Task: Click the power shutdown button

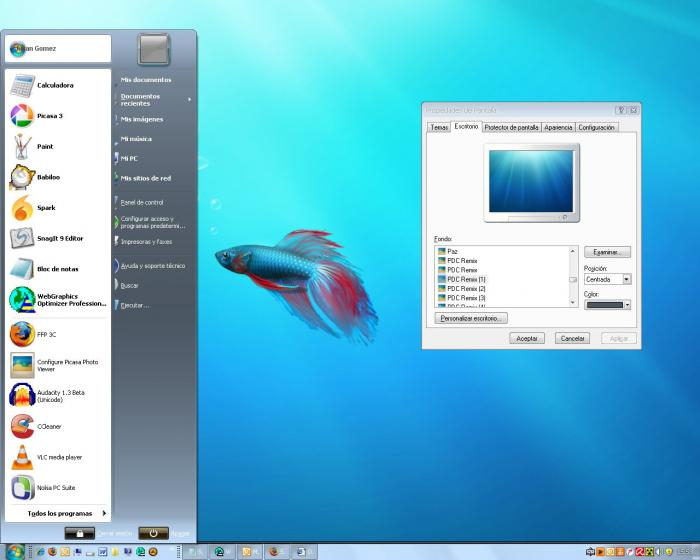Action: [x=154, y=533]
